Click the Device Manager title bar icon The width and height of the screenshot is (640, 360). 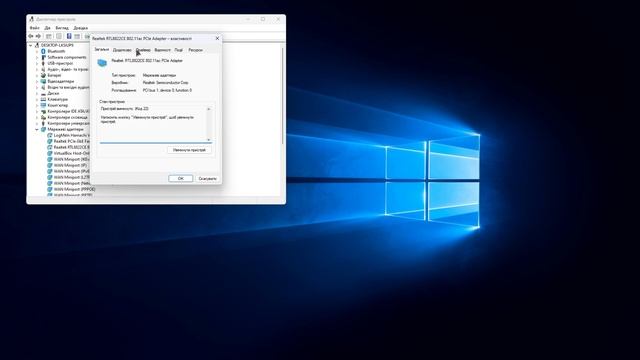click(31, 19)
